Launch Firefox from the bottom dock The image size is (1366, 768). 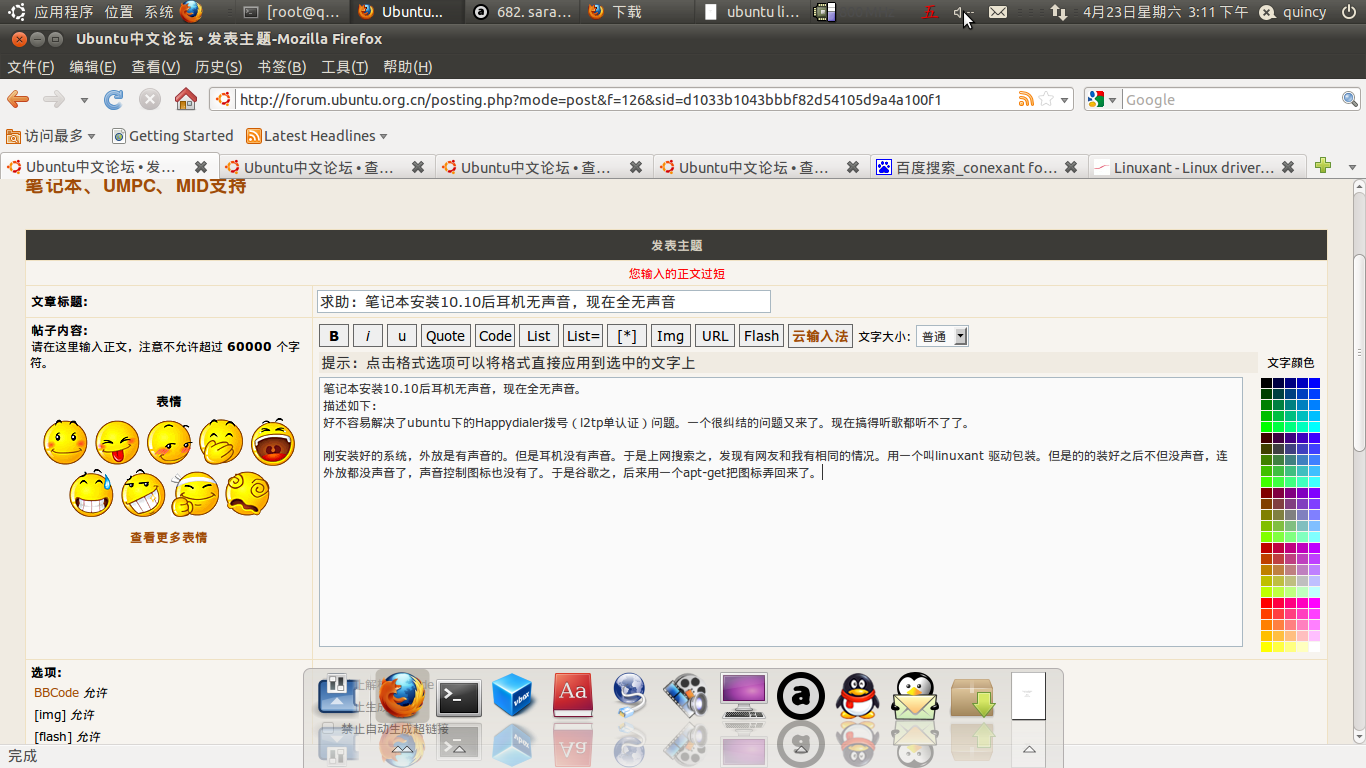point(402,694)
